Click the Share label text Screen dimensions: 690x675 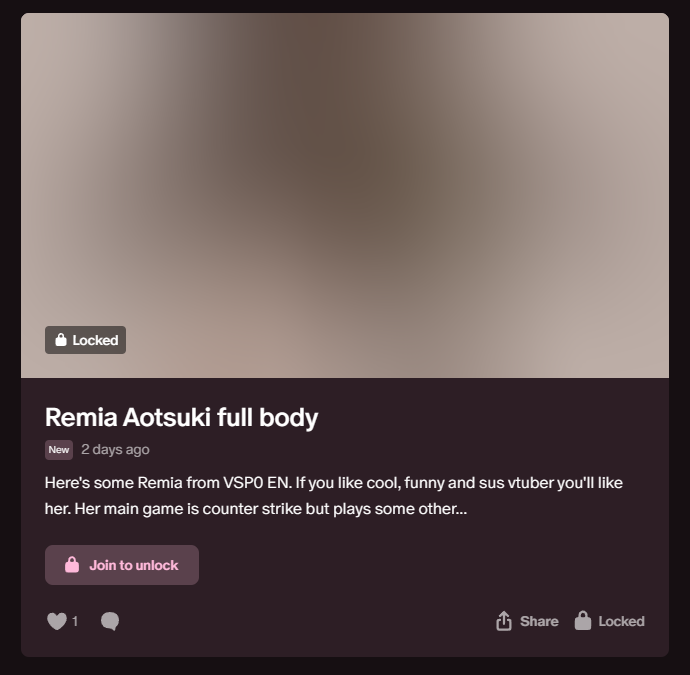[x=539, y=621]
